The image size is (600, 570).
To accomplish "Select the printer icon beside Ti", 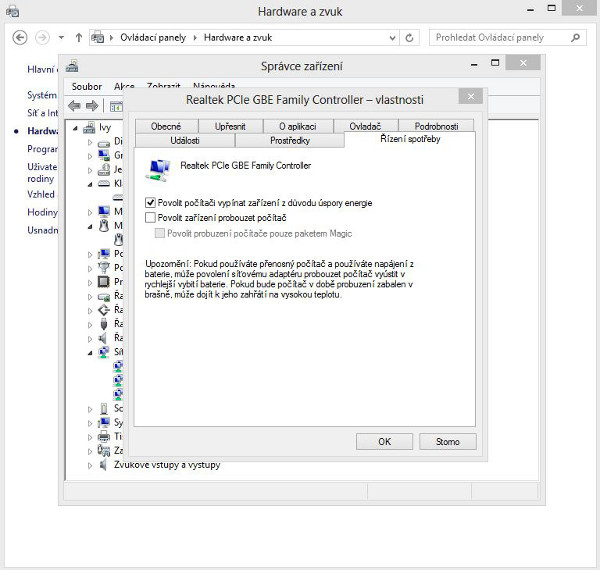I will tap(104, 436).
